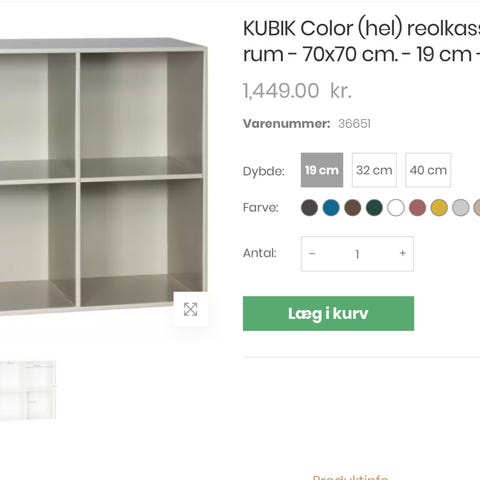Viewport: 480px width, 480px height.
Task: Choose yellow color swatch
Action: click(439, 208)
